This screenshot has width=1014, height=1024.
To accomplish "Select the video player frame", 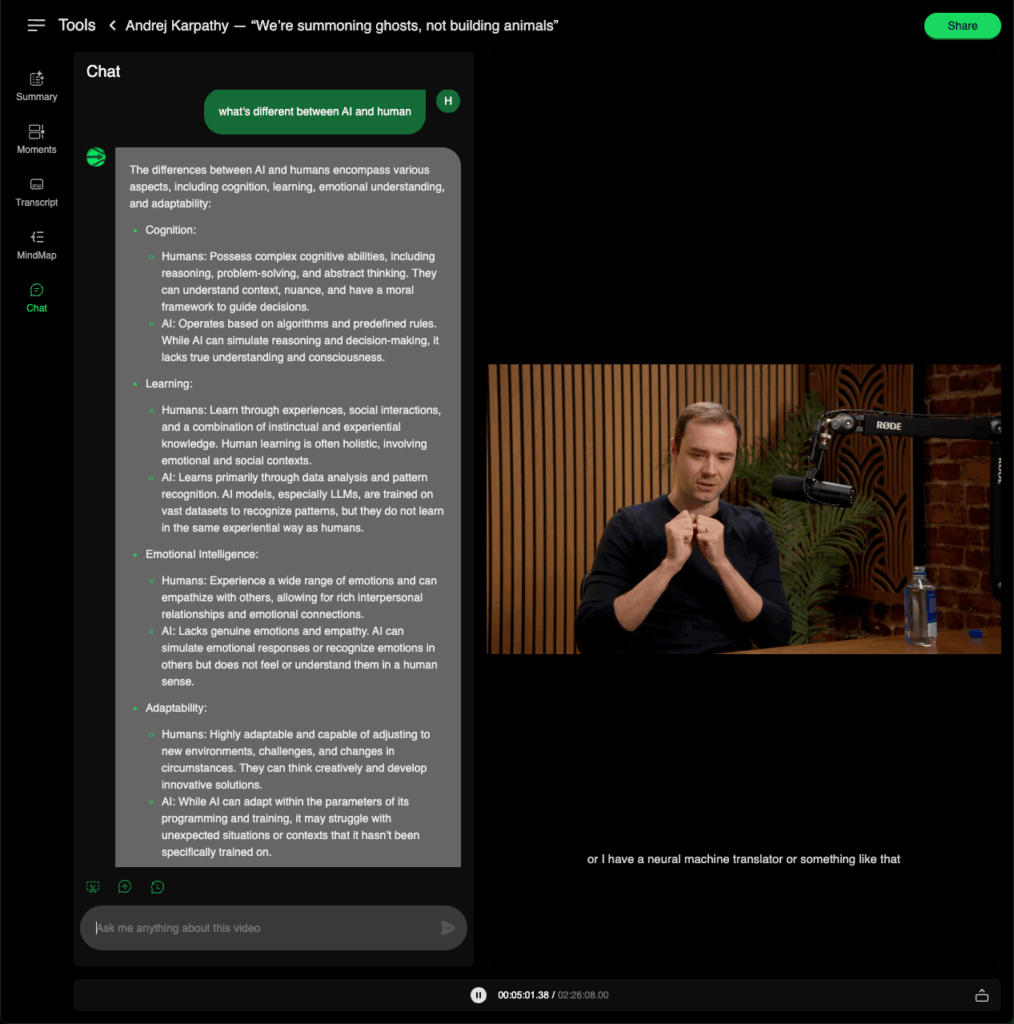I will [744, 508].
